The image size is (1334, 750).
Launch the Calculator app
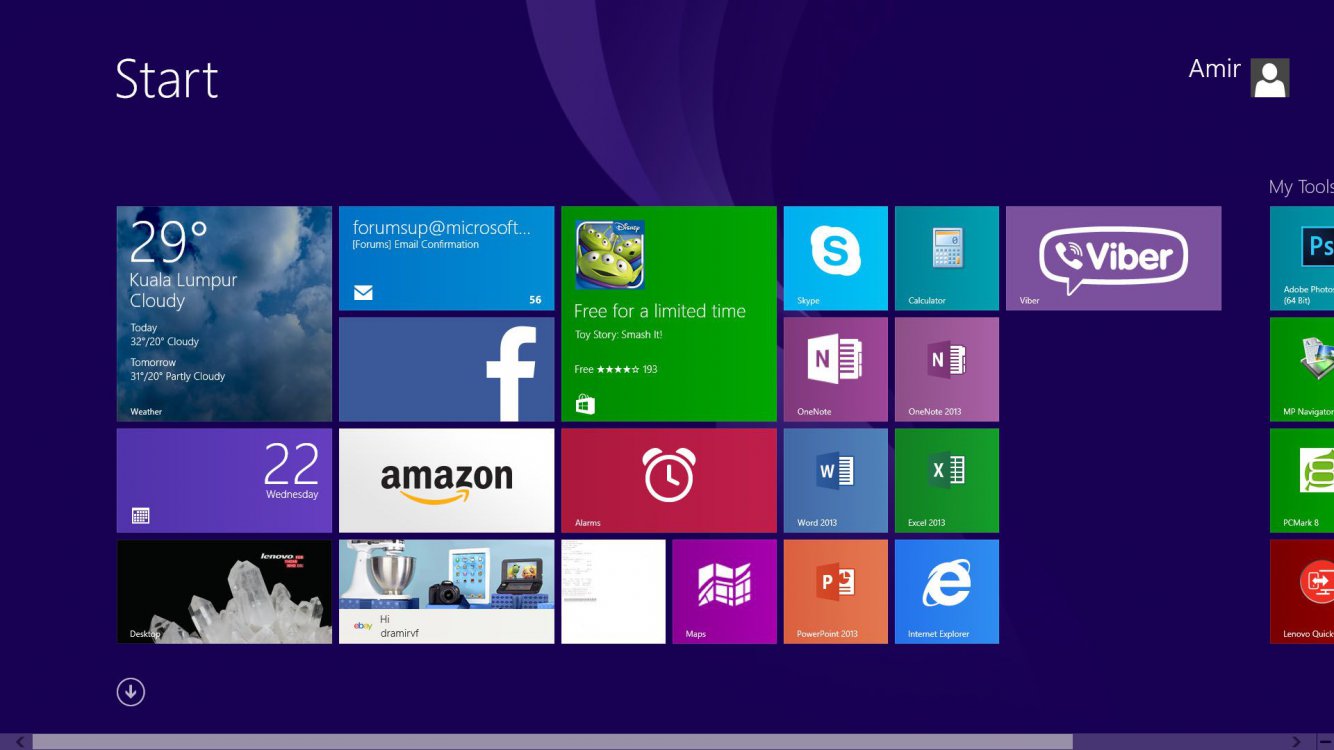[x=946, y=258]
